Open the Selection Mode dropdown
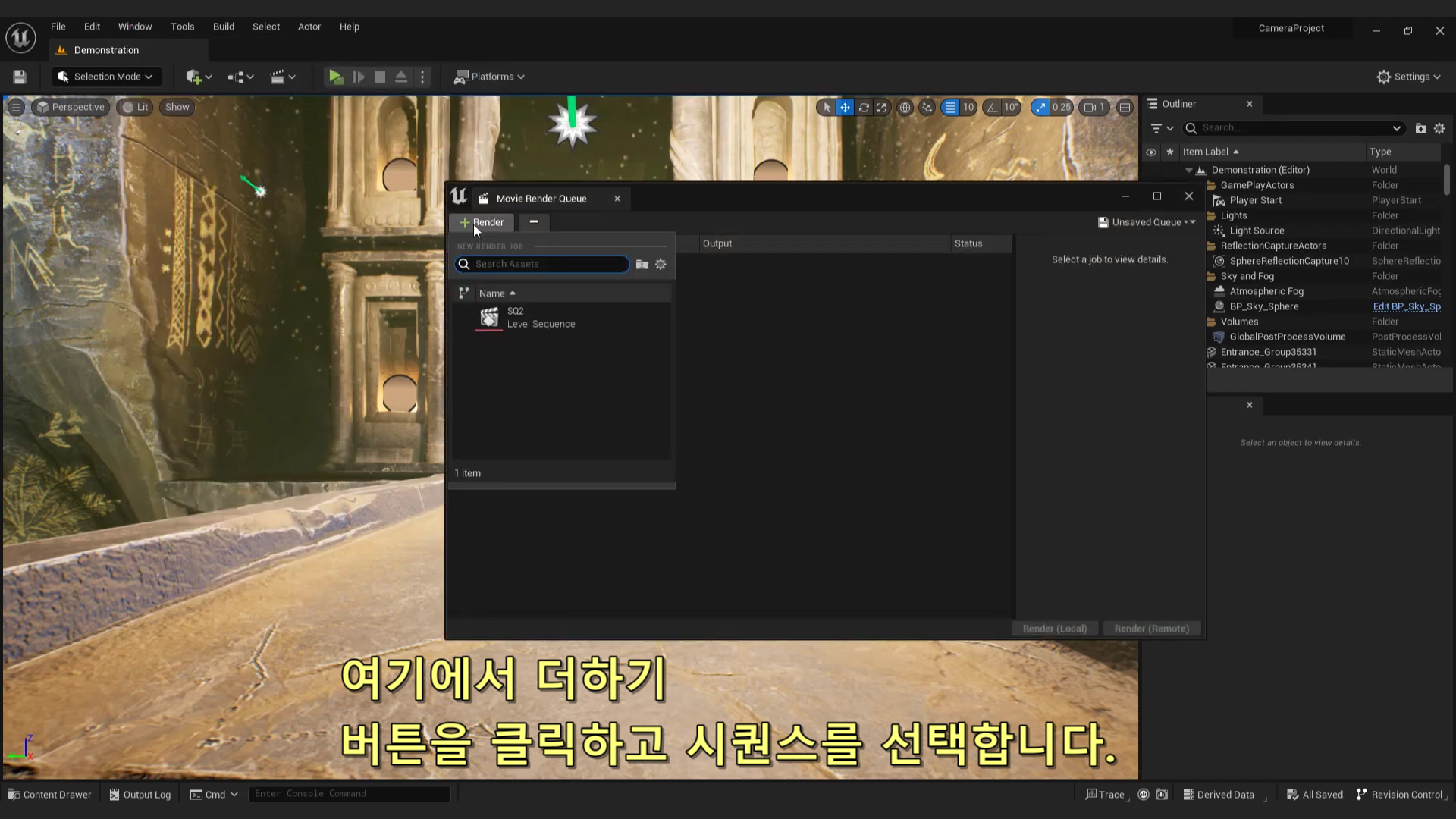Image resolution: width=1456 pixels, height=819 pixels. 105,77
